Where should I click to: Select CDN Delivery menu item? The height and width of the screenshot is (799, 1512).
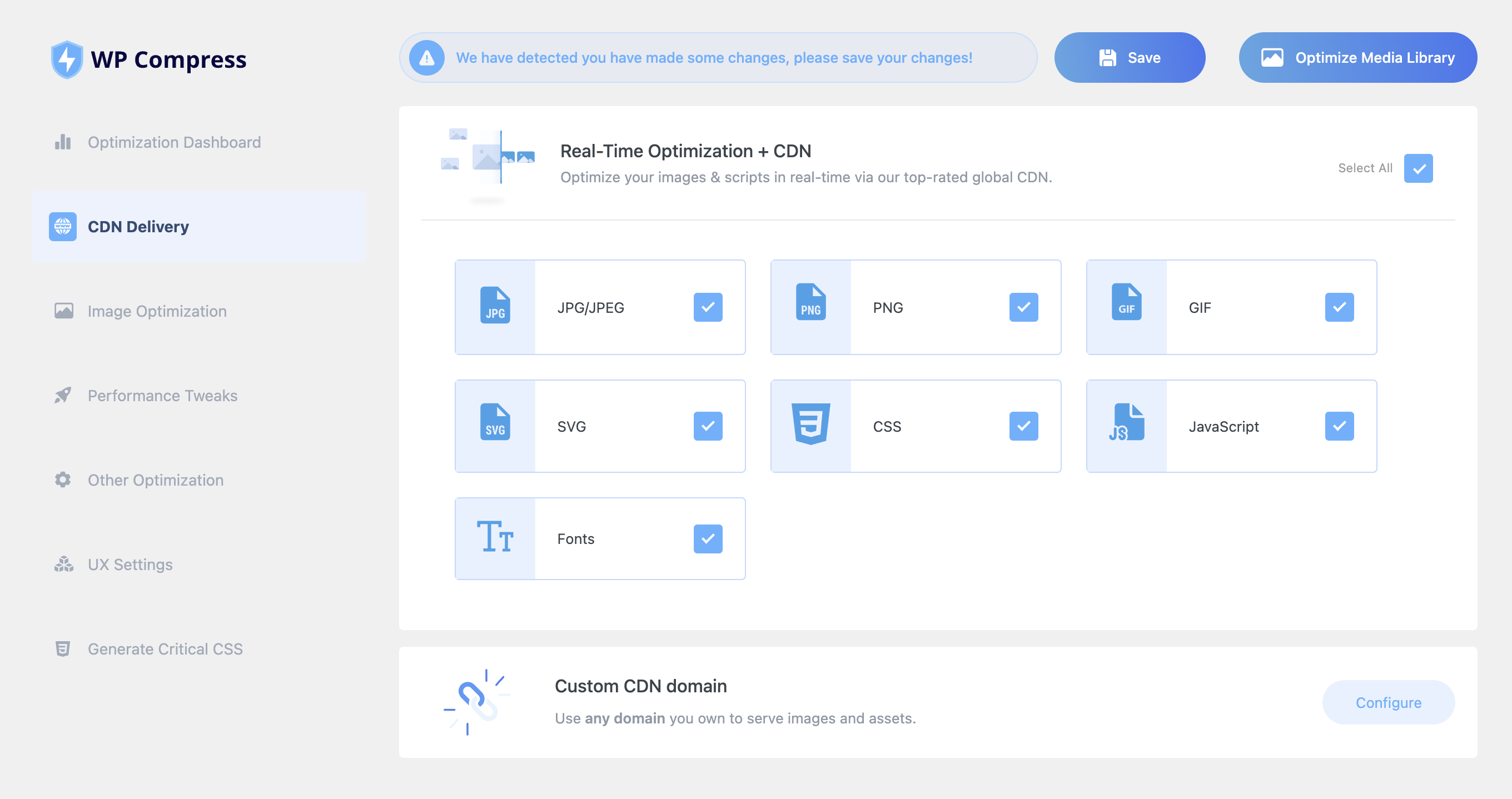(x=199, y=227)
